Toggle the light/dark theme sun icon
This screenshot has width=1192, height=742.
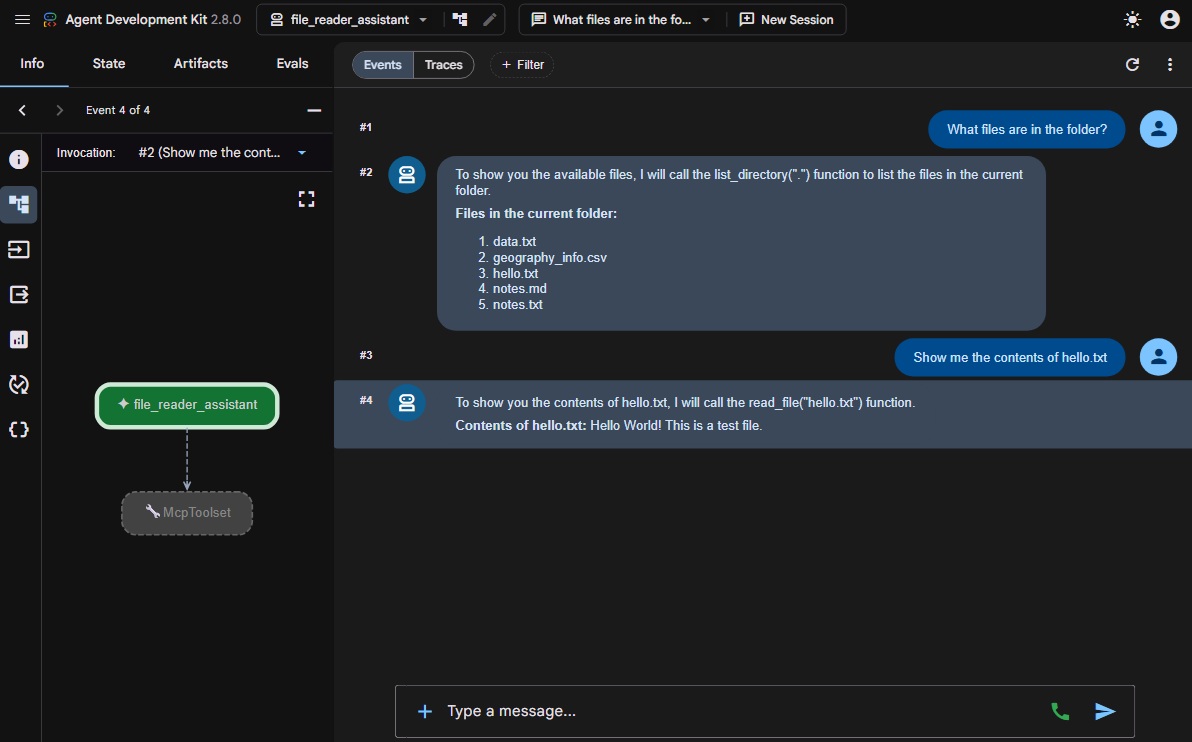coord(1133,20)
